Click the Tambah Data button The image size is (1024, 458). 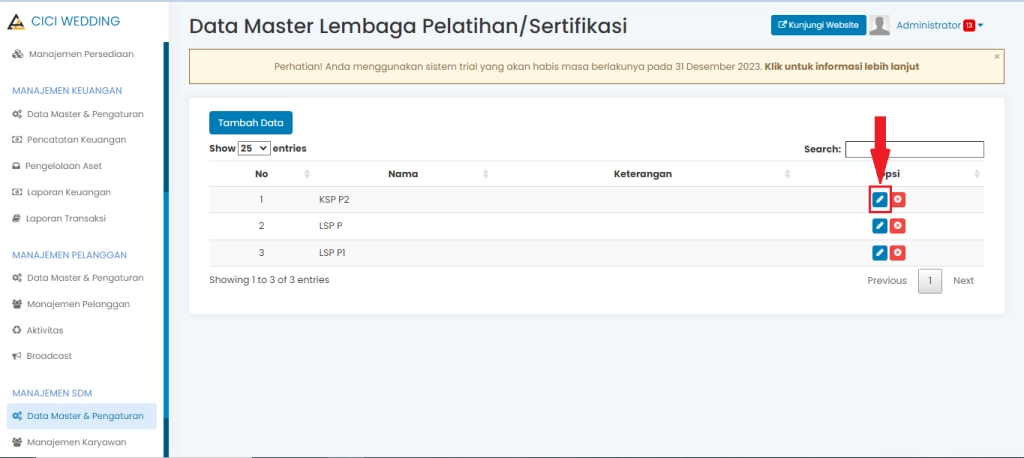pos(251,123)
